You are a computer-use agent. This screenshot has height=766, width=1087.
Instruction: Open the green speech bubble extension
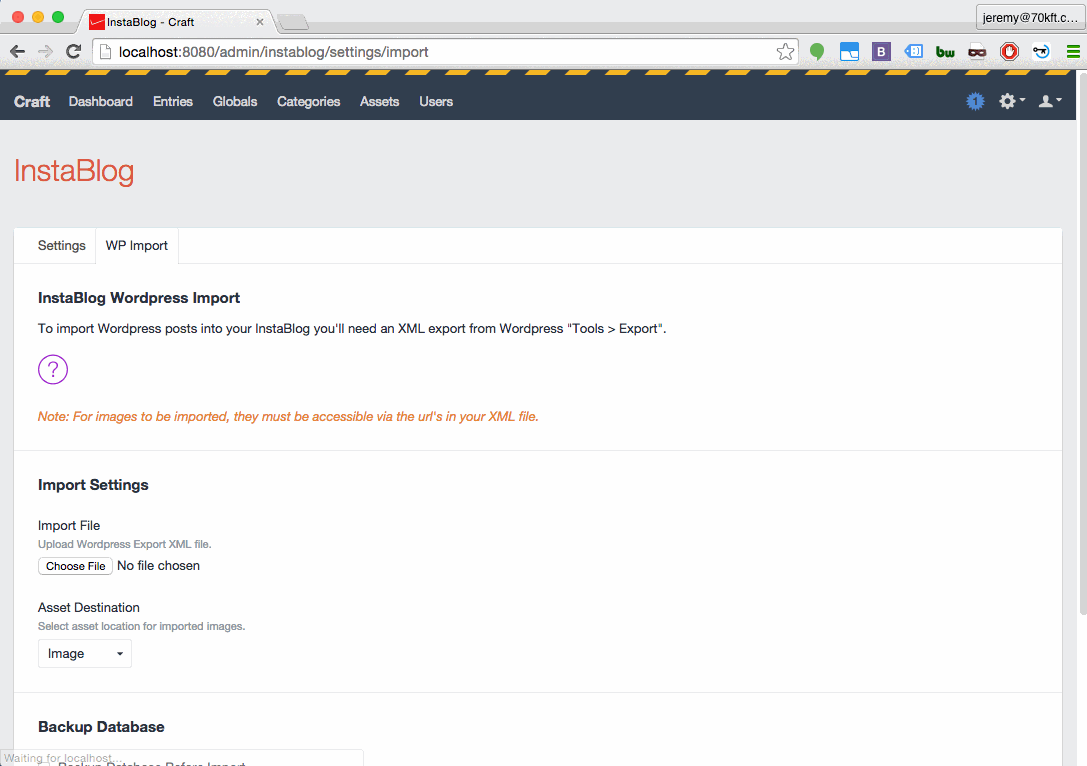click(817, 51)
